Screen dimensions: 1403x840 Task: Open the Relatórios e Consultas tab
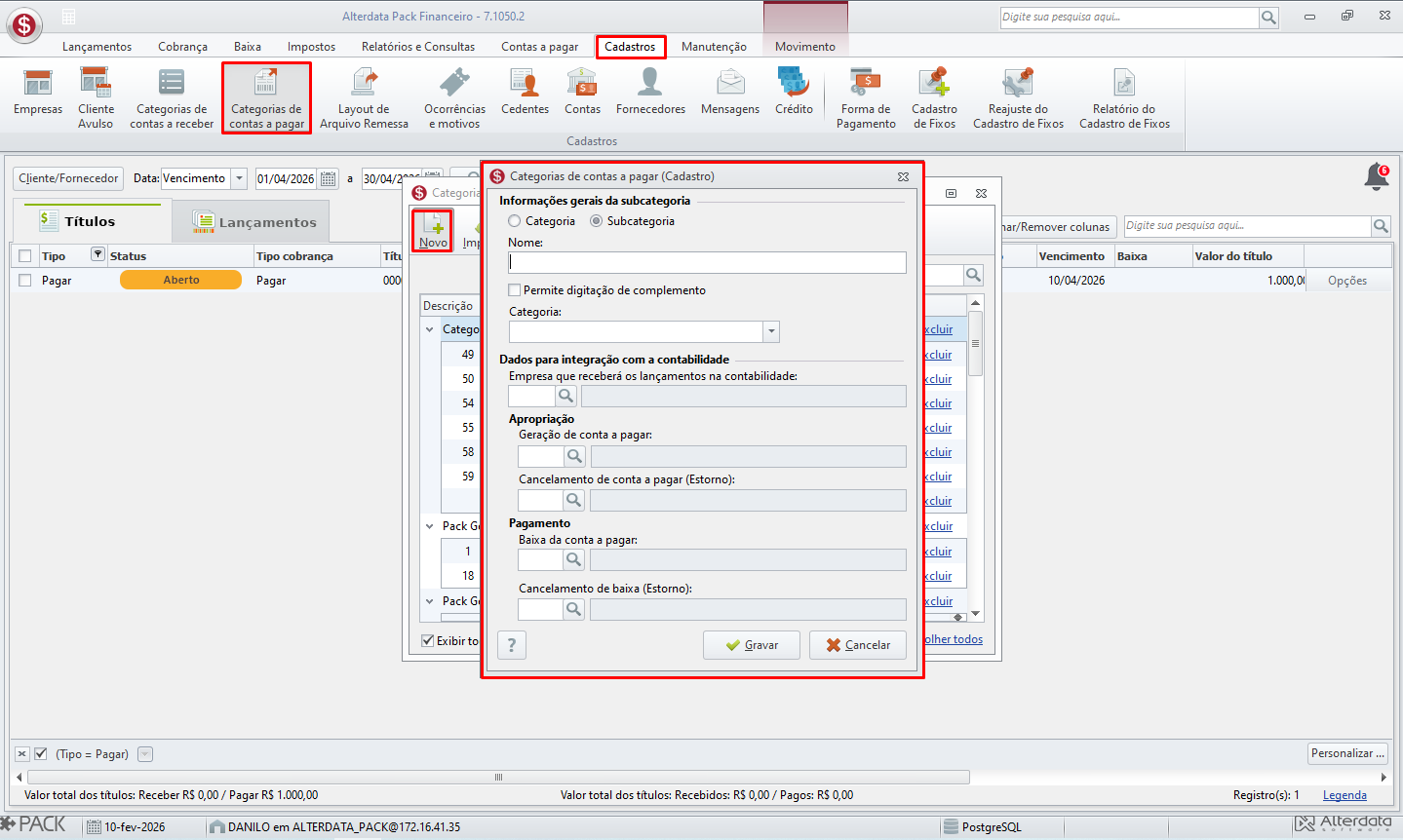(x=418, y=47)
